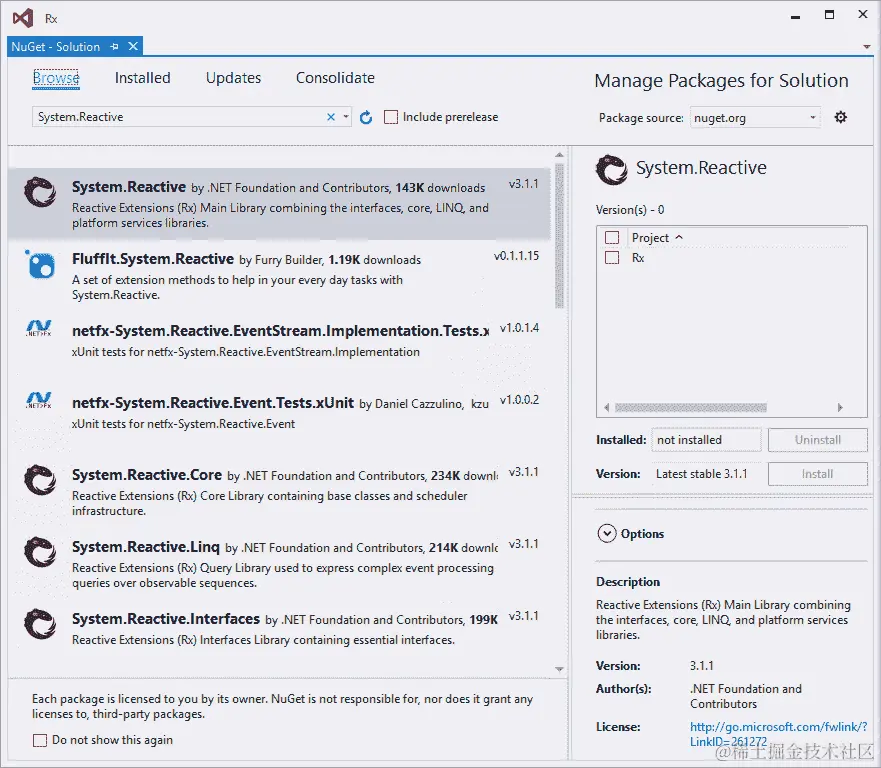Click v1.0.1.4 version label
881x768 pixels.
pyautogui.click(x=519, y=328)
